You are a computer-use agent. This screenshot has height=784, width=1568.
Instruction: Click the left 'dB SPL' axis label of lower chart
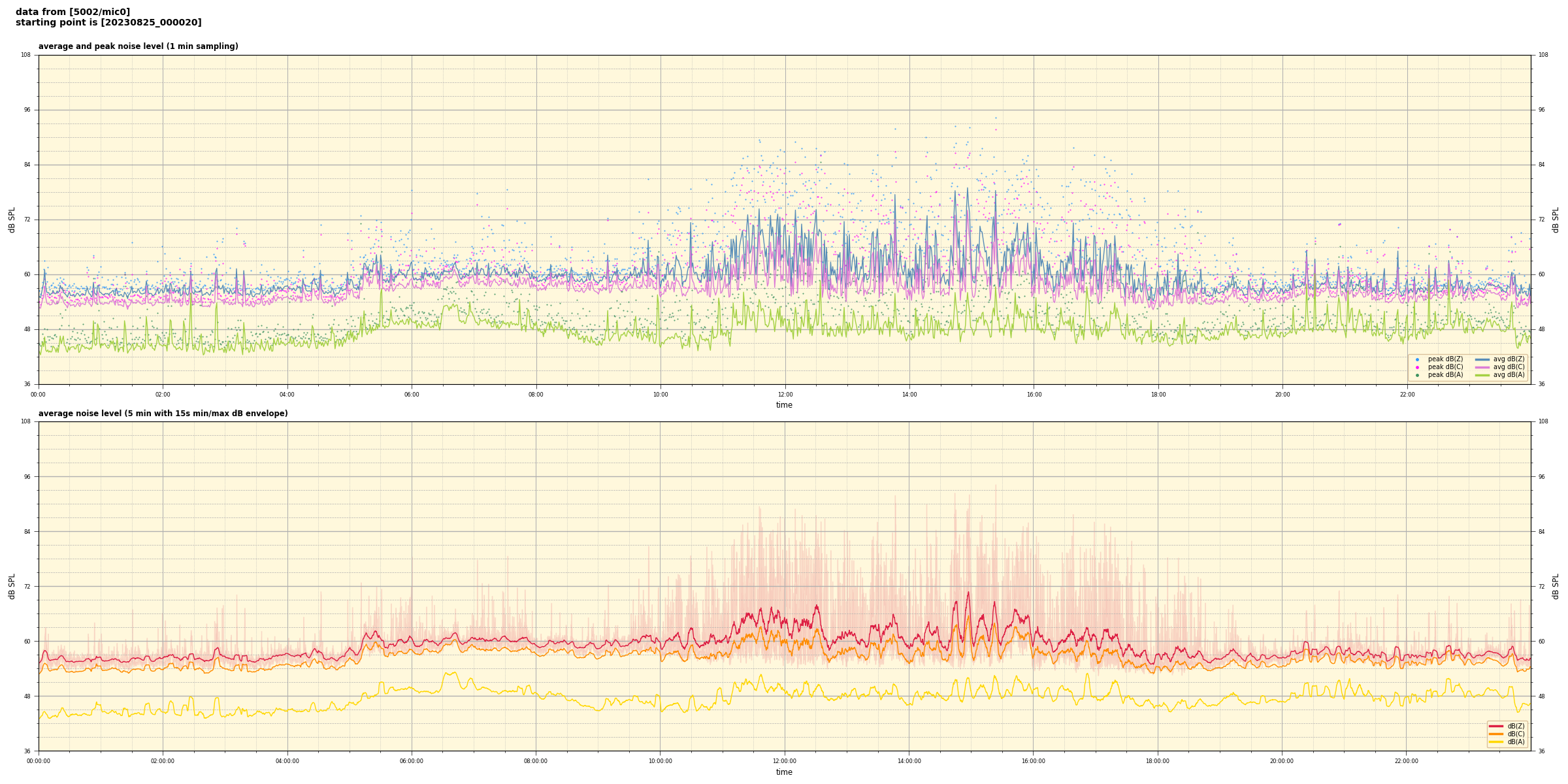[x=12, y=586]
